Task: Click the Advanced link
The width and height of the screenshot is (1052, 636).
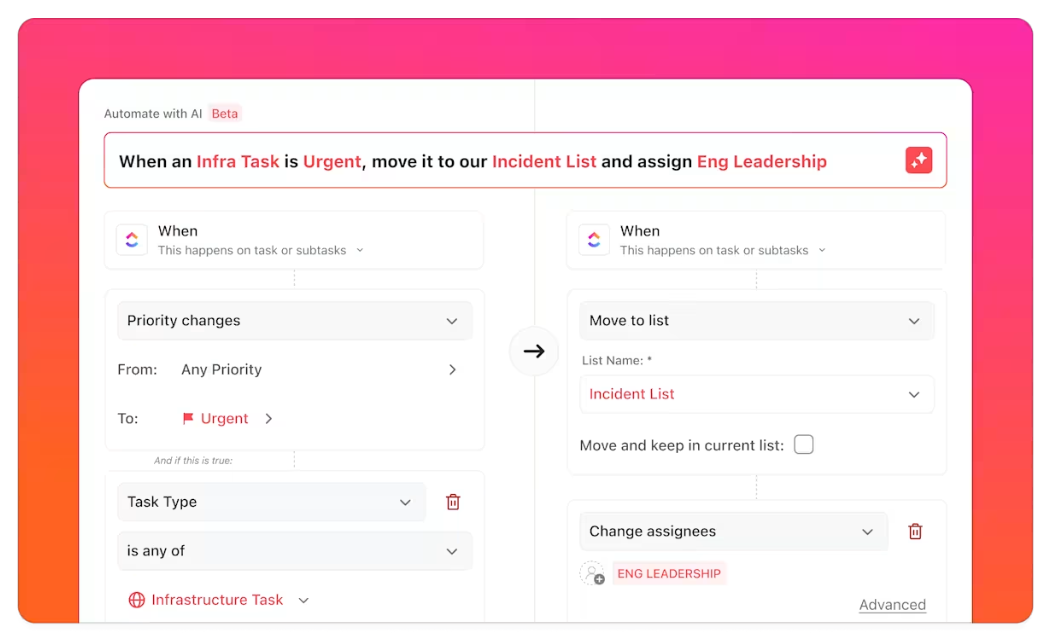Action: click(x=892, y=605)
